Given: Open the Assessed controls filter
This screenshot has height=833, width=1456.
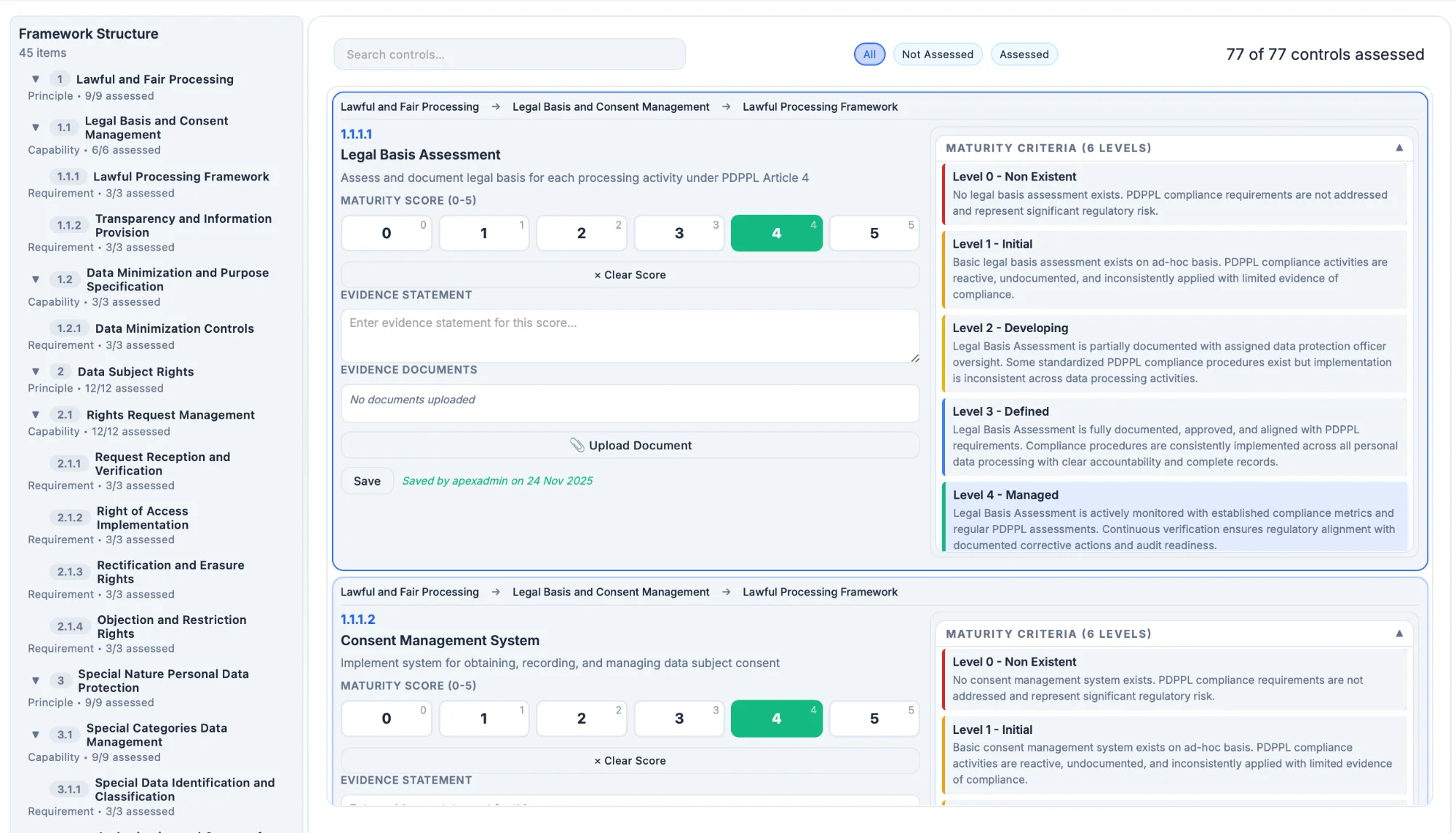Looking at the screenshot, I should coord(1024,54).
